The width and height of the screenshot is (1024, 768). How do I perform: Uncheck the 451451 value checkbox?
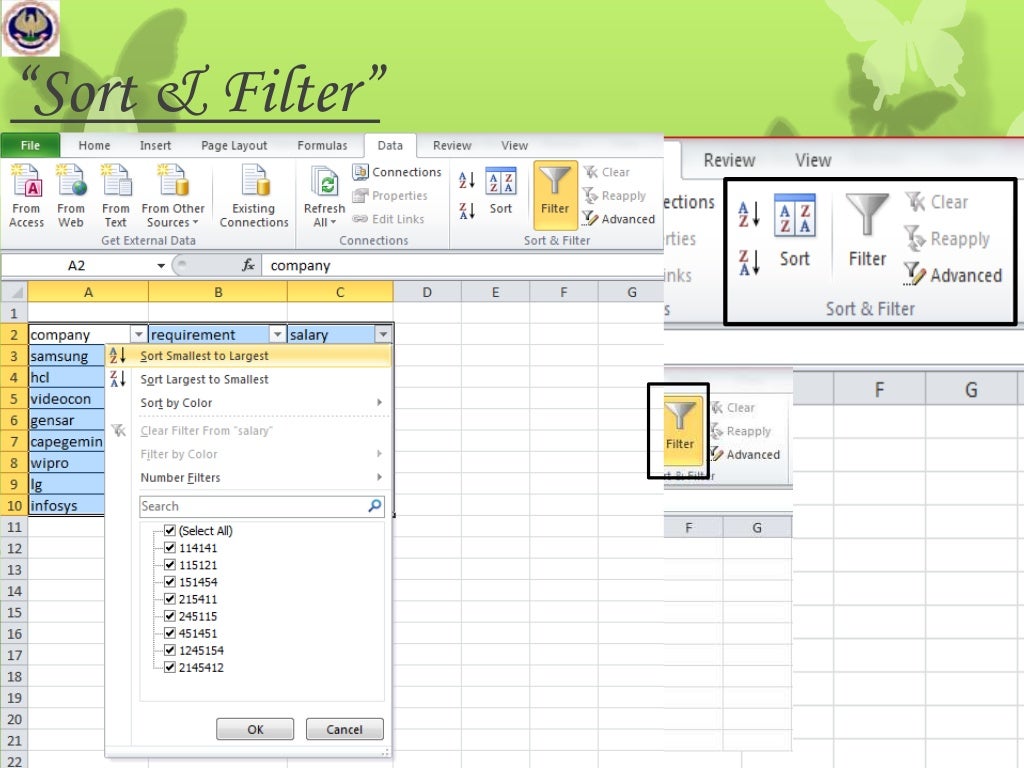(x=170, y=632)
